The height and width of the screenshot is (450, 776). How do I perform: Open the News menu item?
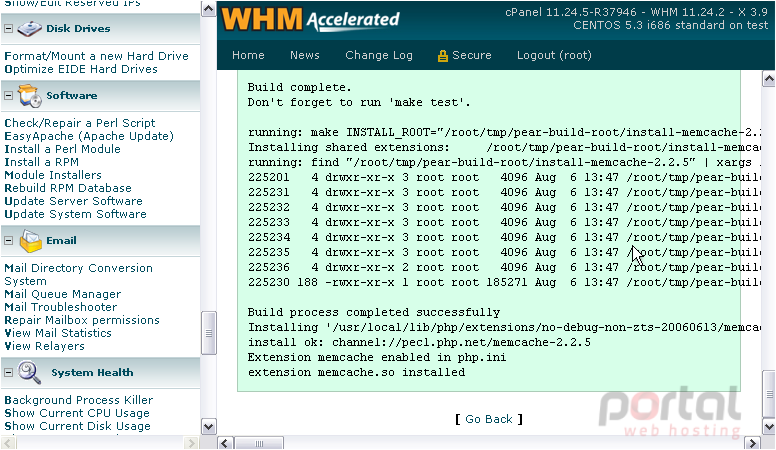click(305, 55)
